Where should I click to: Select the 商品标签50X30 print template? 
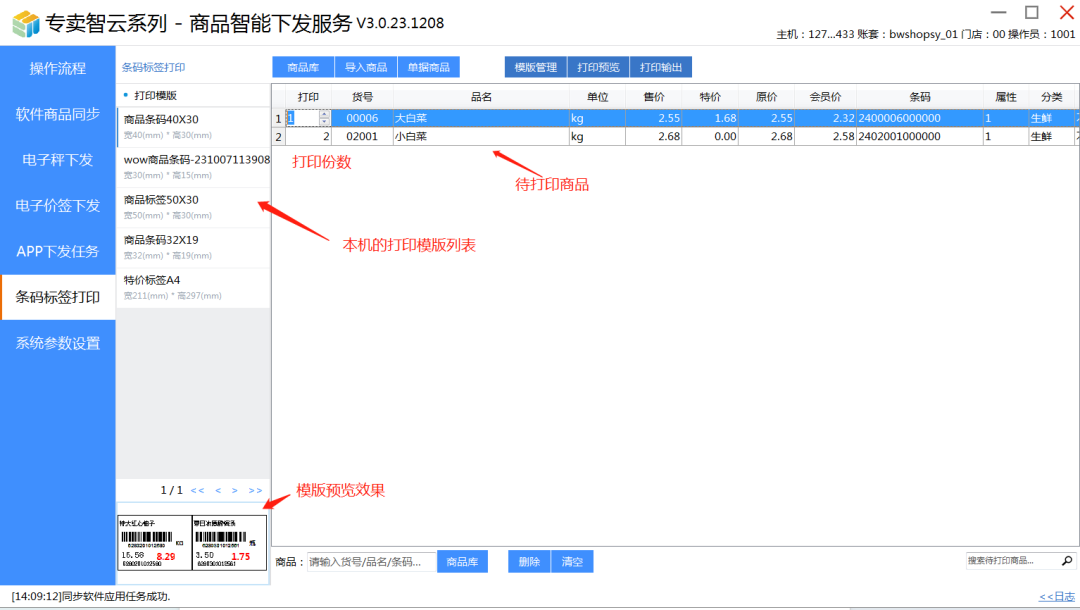pos(192,207)
